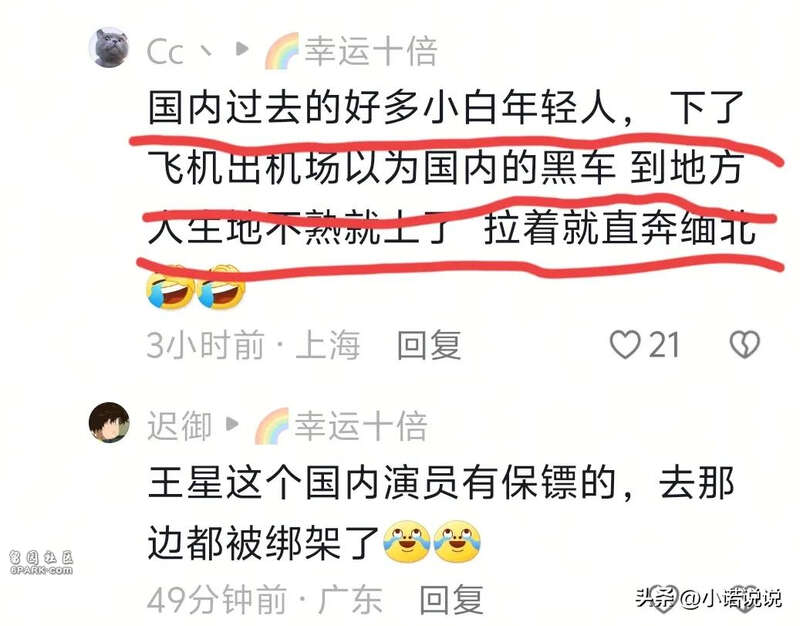Click the 头条@小诺说说 watermark

point(708,597)
